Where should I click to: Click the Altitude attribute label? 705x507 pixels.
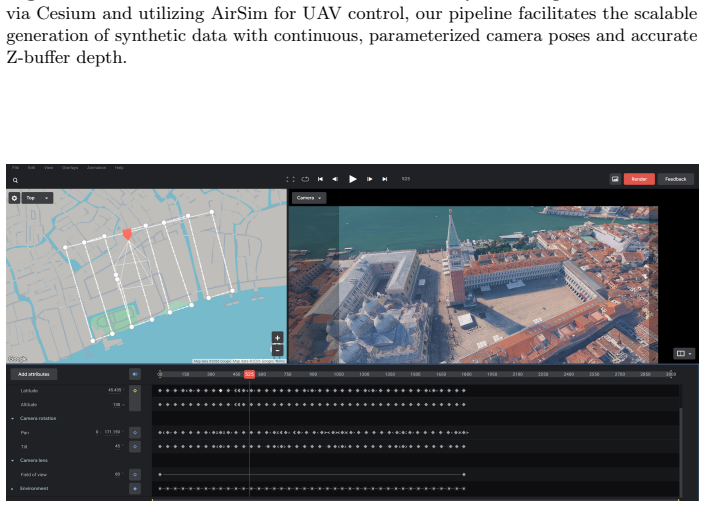(29, 405)
